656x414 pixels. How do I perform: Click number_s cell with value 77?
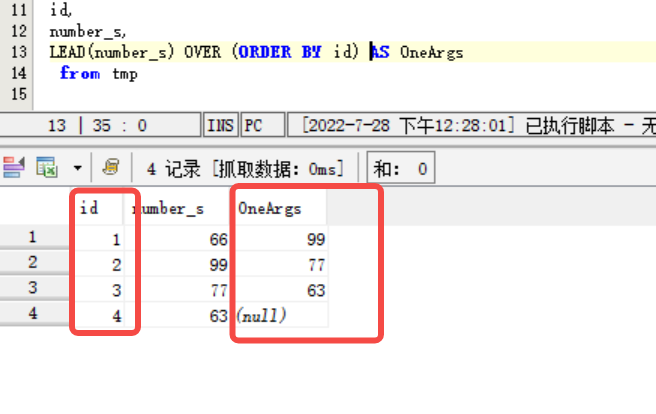pos(176,290)
